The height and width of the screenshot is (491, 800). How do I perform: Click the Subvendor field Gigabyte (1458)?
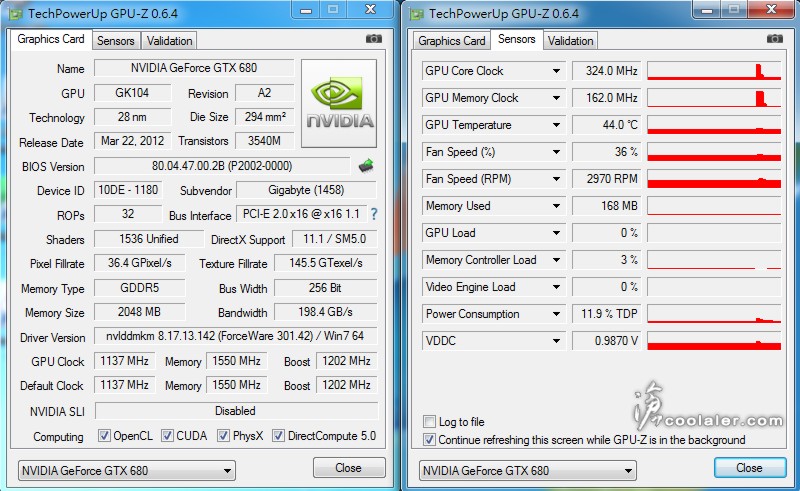click(306, 190)
